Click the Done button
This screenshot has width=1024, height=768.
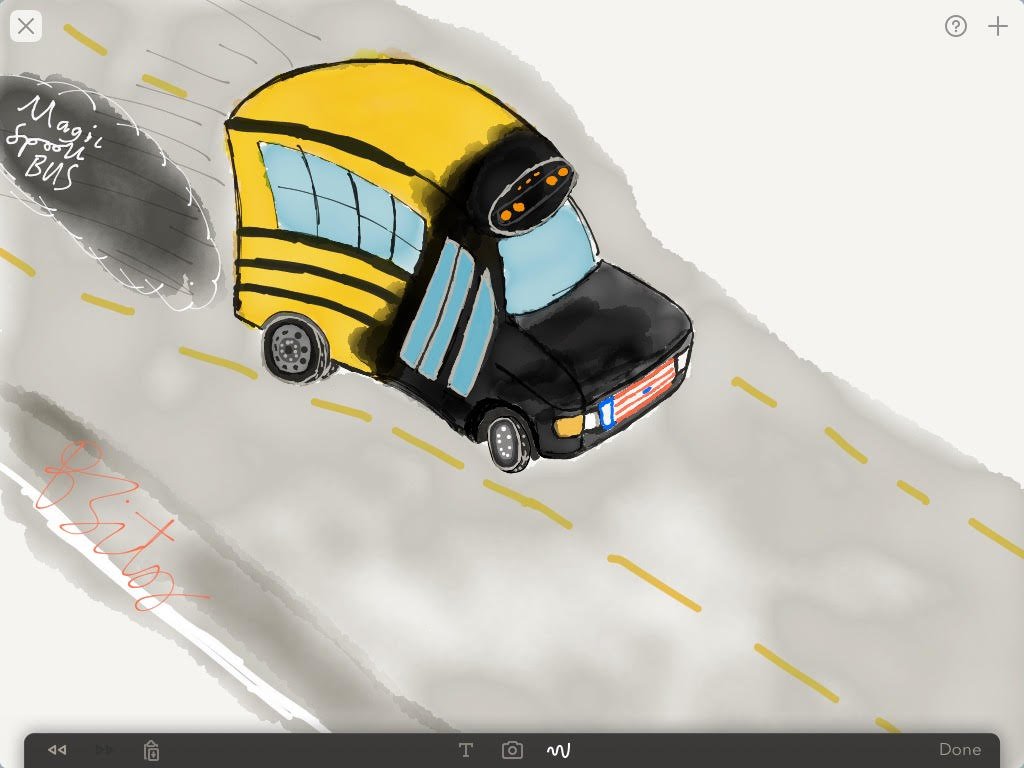pos(960,750)
